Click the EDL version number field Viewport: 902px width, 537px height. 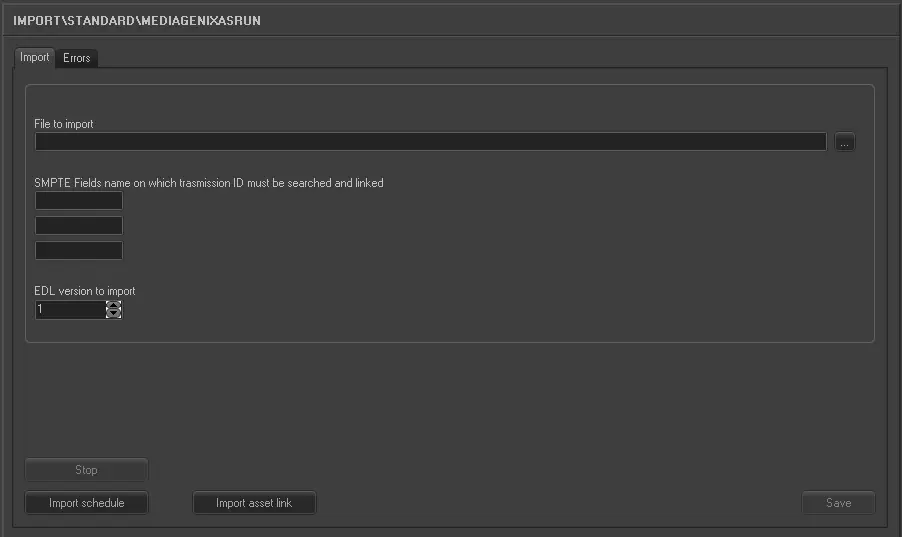69,311
